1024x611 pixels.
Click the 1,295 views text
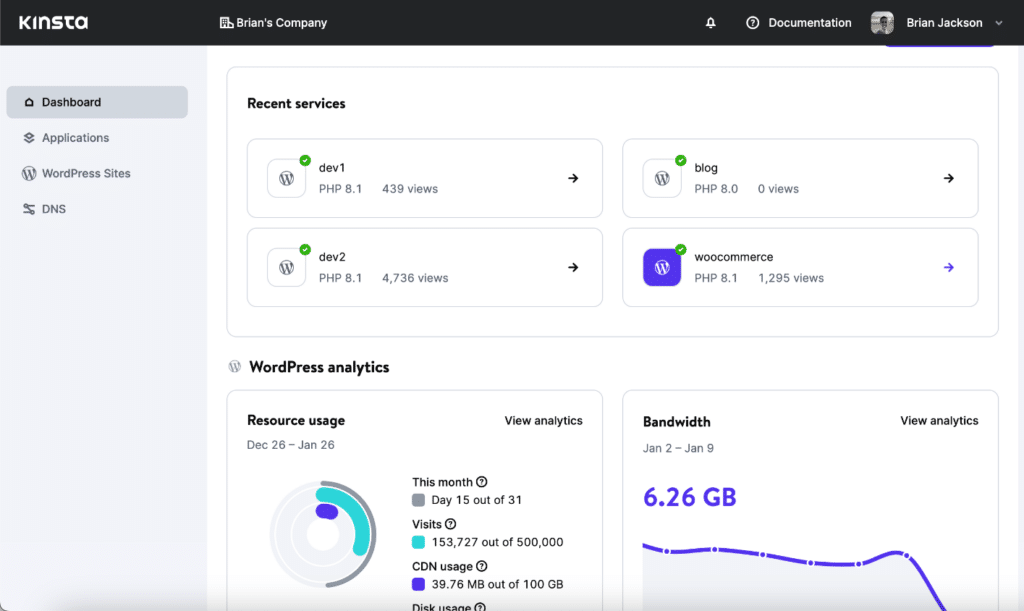(791, 278)
